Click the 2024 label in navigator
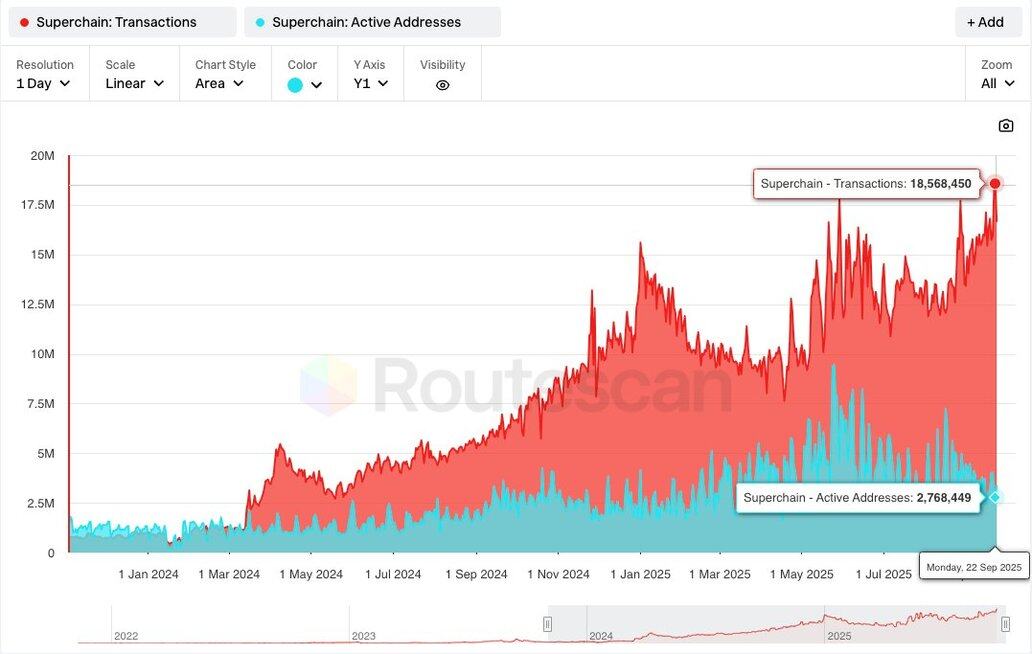Viewport: 1032px width, 654px height. pyautogui.click(x=601, y=636)
